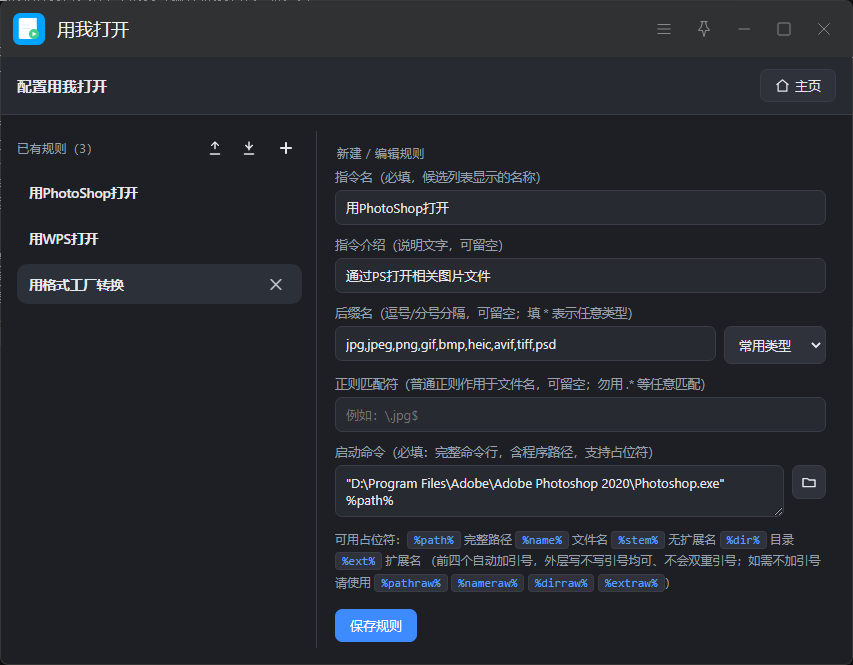Pin the window with pin icon

point(704,29)
